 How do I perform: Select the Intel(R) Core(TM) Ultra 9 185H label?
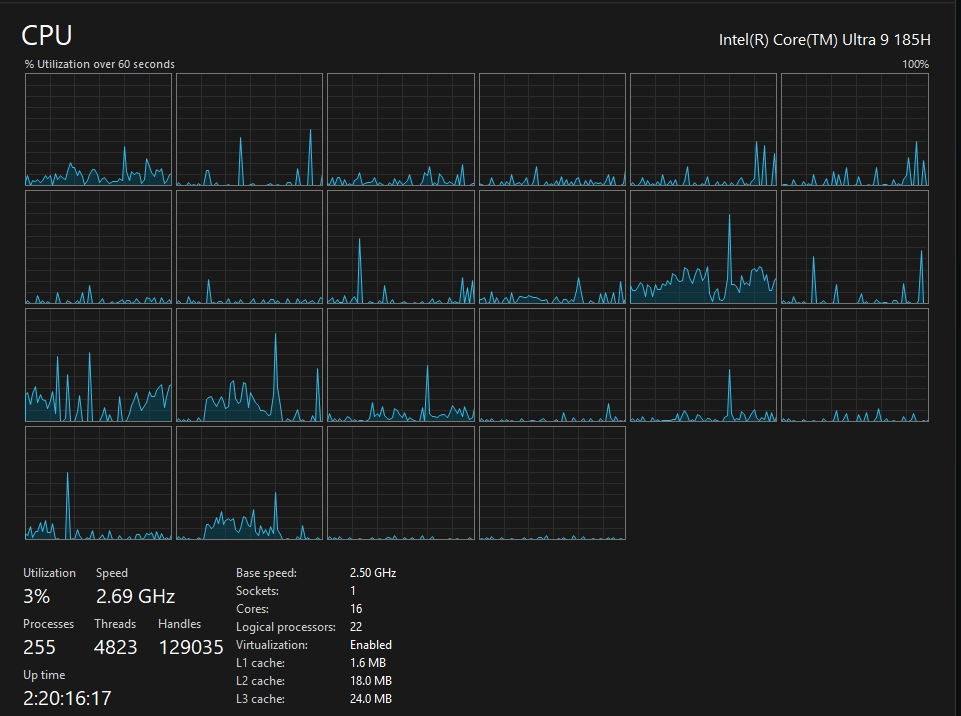(824, 40)
